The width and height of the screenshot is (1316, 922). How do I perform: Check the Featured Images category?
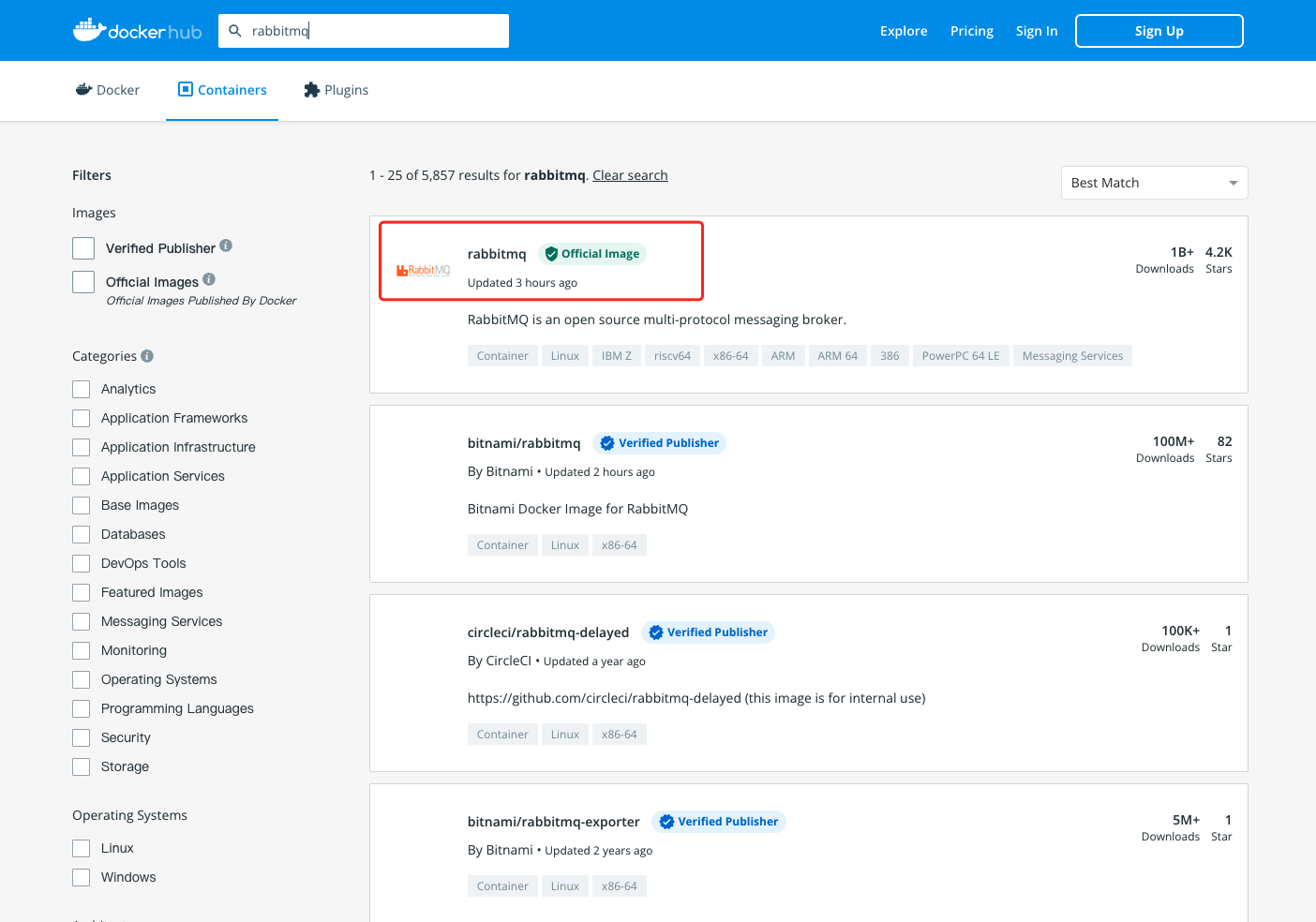(82, 592)
